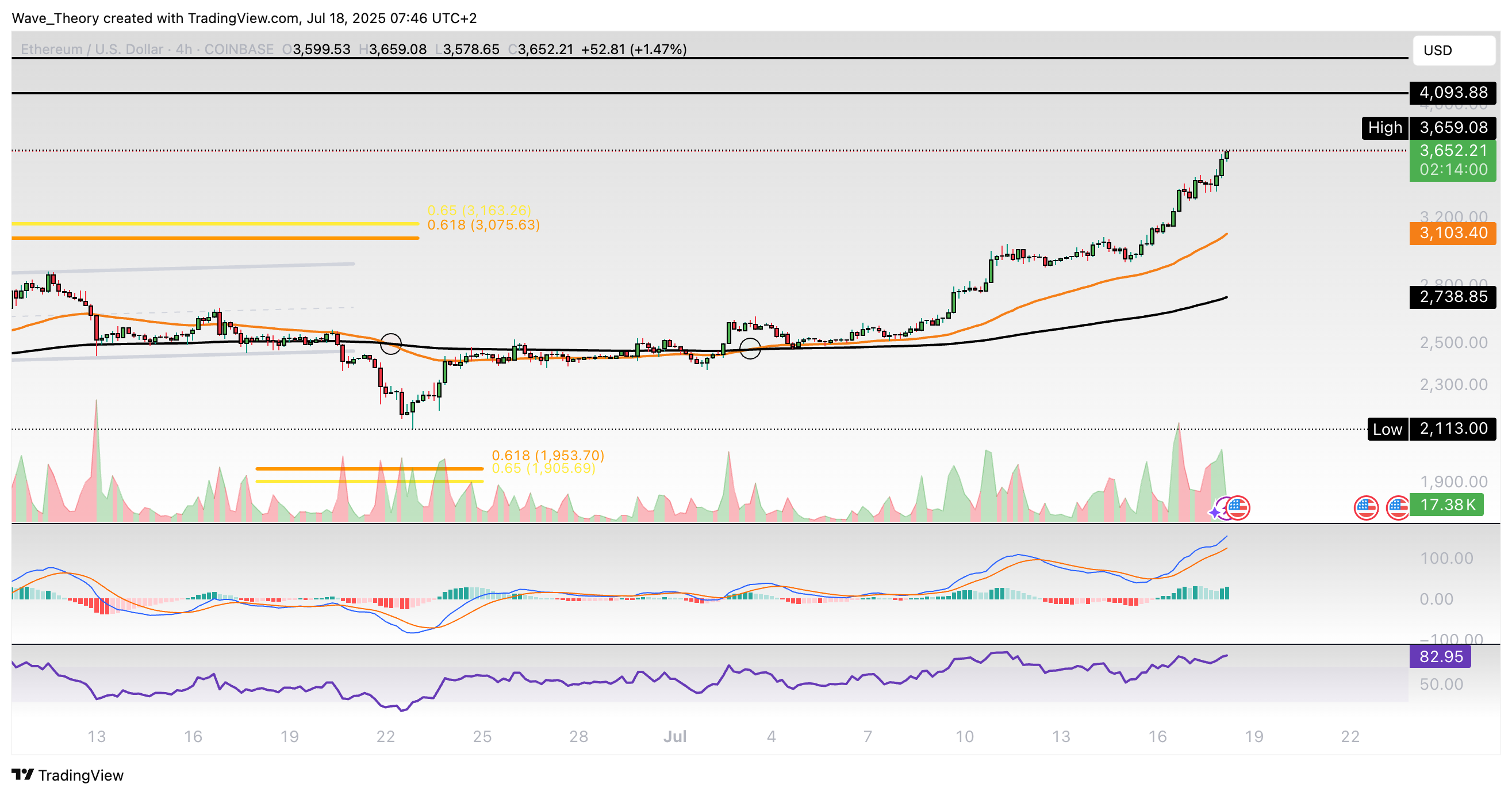
Task: Click the US flag event icon beside the volume label
Action: click(x=1398, y=507)
